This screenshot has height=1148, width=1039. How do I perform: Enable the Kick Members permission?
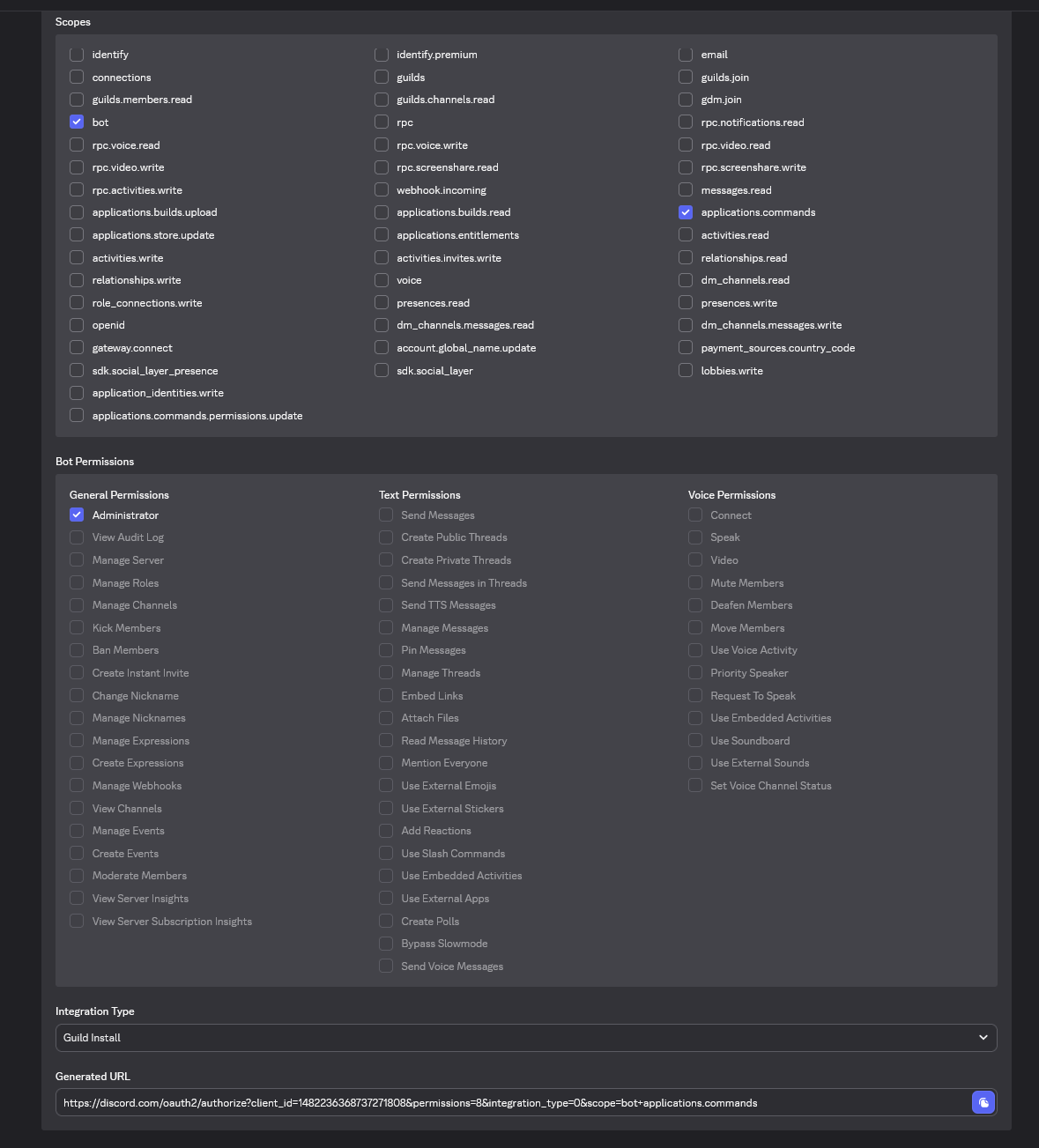pos(77,627)
